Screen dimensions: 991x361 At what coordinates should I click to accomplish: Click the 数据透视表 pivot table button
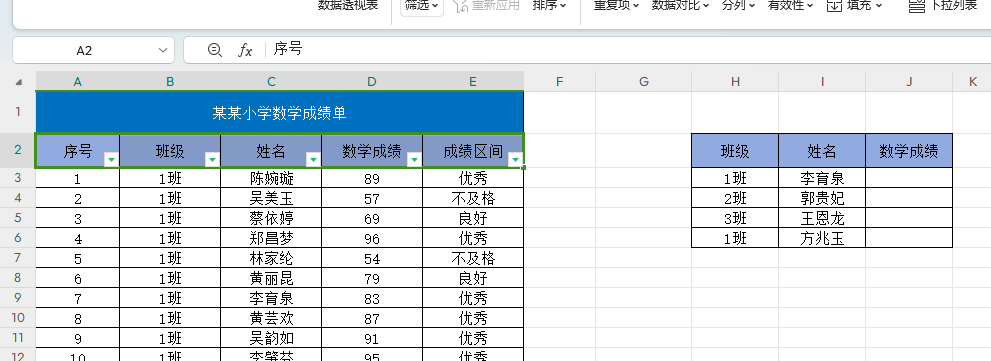click(348, 5)
